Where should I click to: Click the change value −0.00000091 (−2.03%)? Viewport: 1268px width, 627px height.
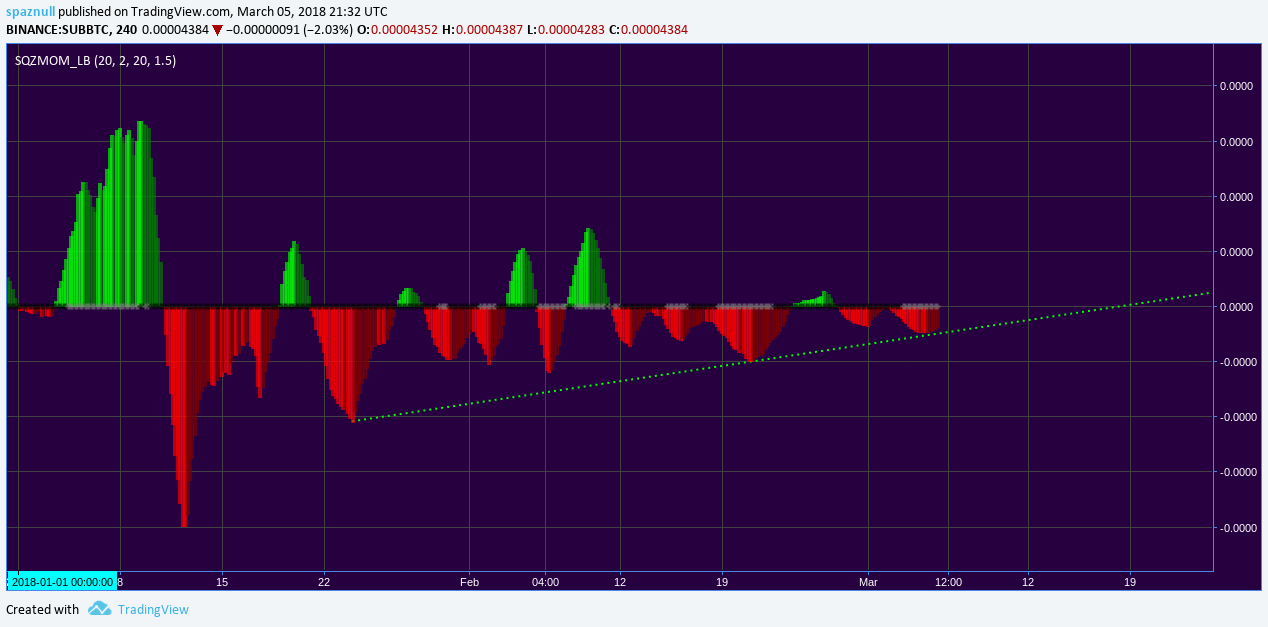point(289,30)
